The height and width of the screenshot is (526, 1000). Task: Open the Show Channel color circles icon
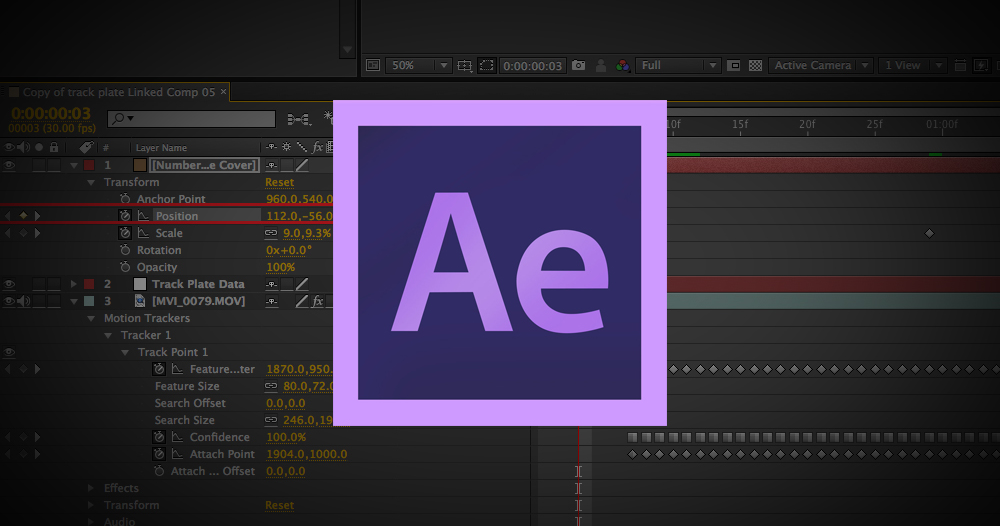coord(622,65)
